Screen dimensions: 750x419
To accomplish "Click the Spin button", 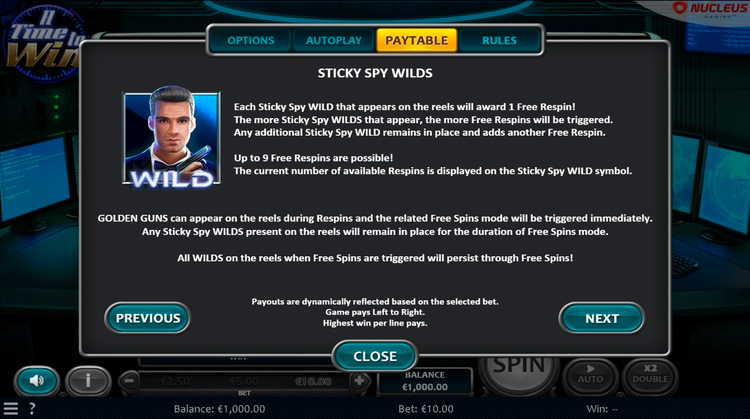I will pos(519,371).
